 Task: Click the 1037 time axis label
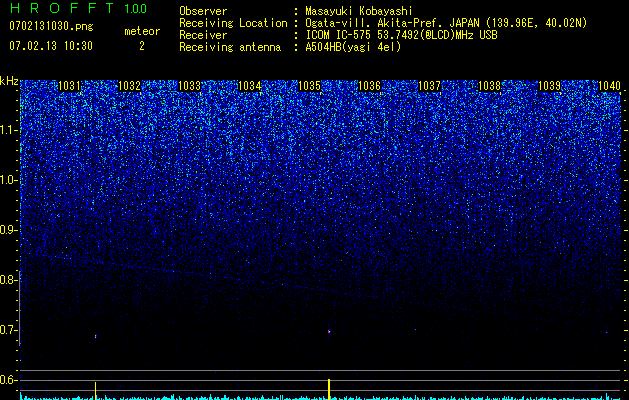(429, 86)
